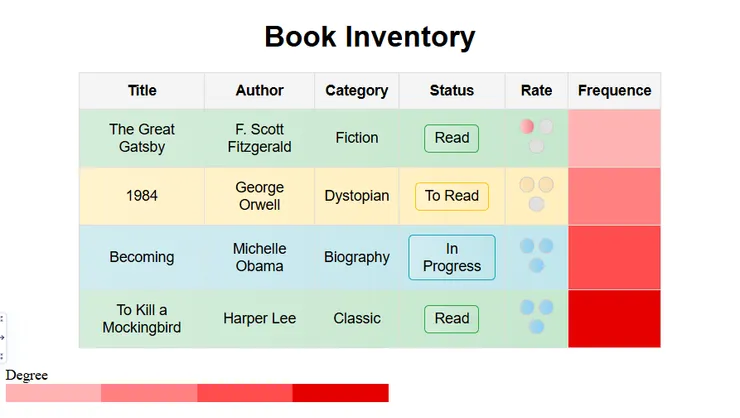The height and width of the screenshot is (418, 740).
Task: Select bottom gray rating dot in 1984 row
Action: 536,204
